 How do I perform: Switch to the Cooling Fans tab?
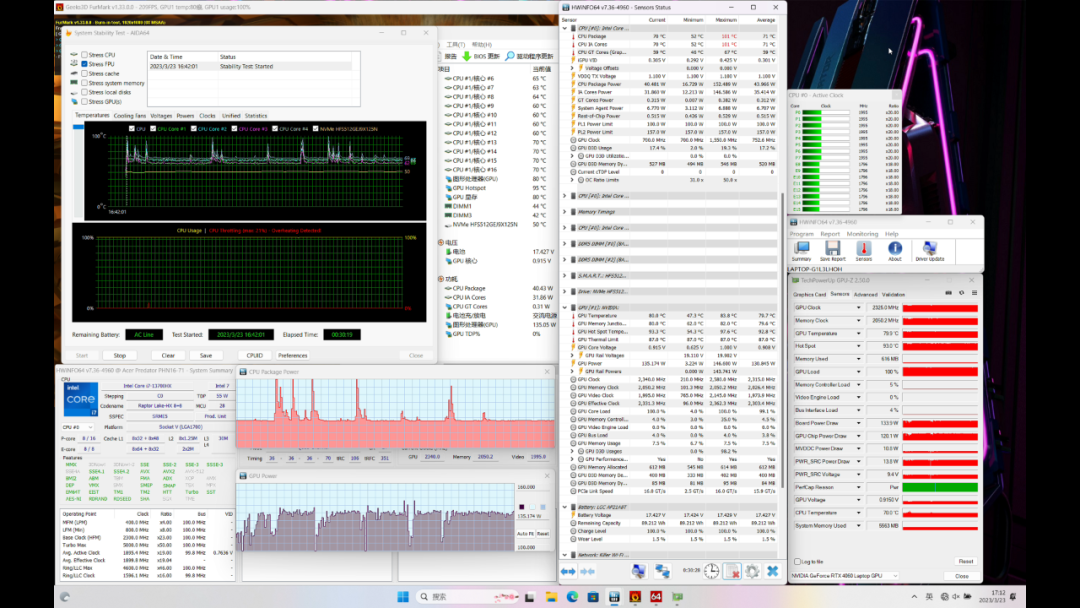click(129, 116)
